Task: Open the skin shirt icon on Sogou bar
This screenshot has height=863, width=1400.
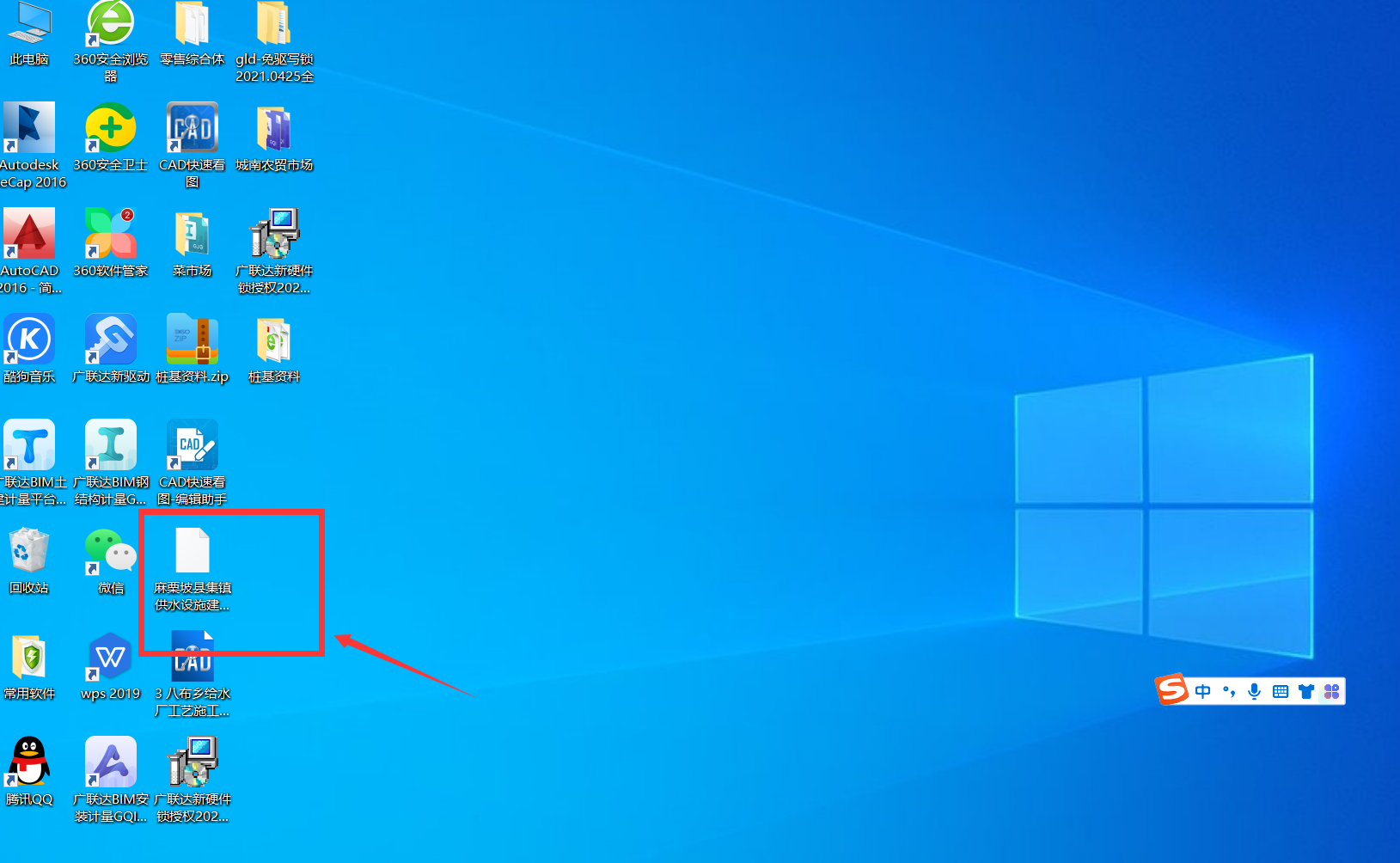Action: click(1306, 691)
